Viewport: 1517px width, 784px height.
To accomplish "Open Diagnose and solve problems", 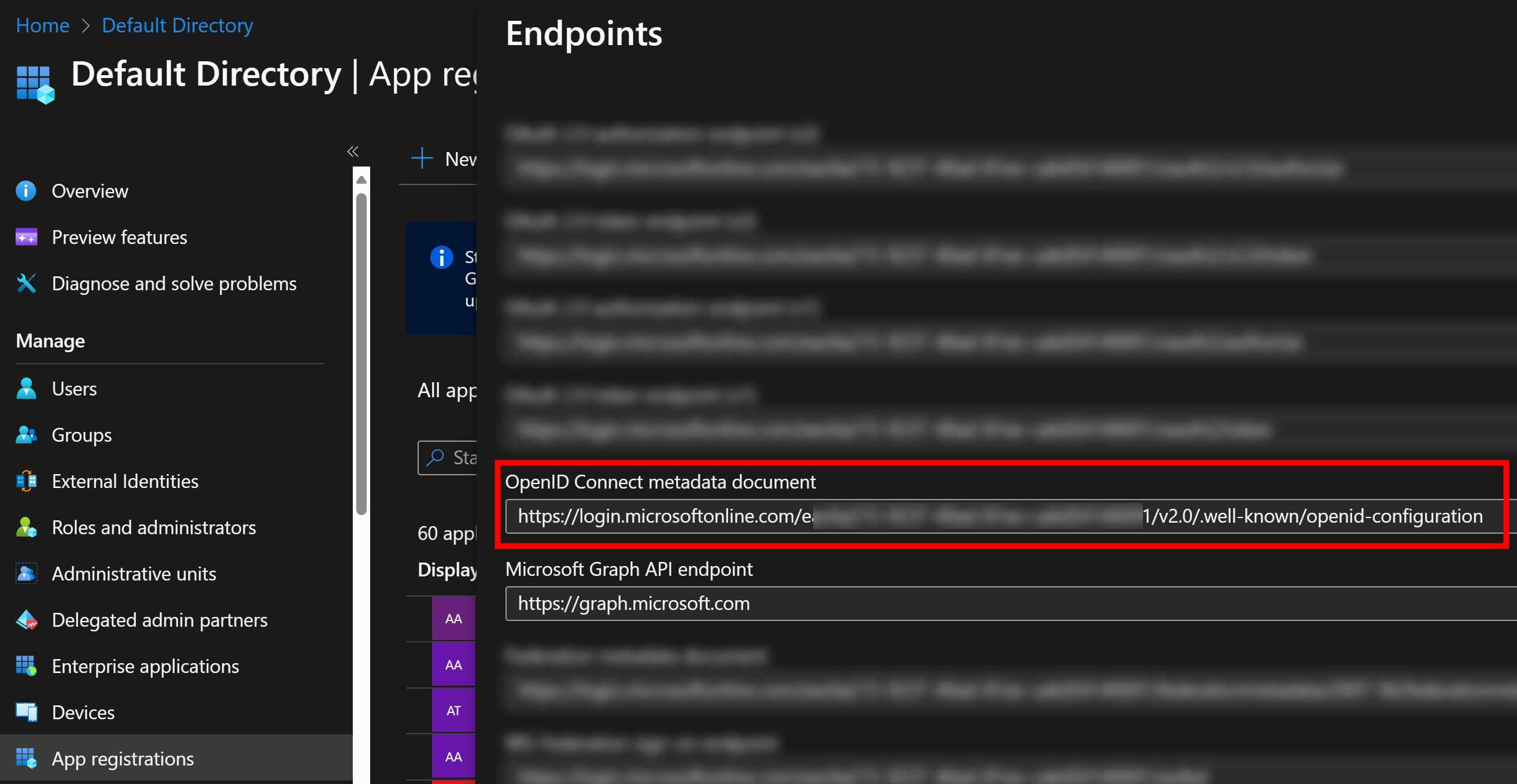I will click(174, 283).
